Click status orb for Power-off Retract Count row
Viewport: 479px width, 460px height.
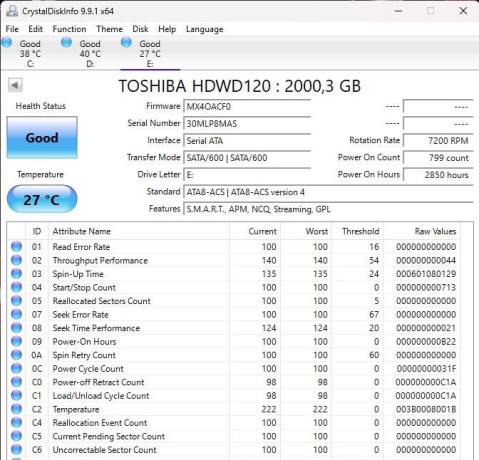pos(16,382)
